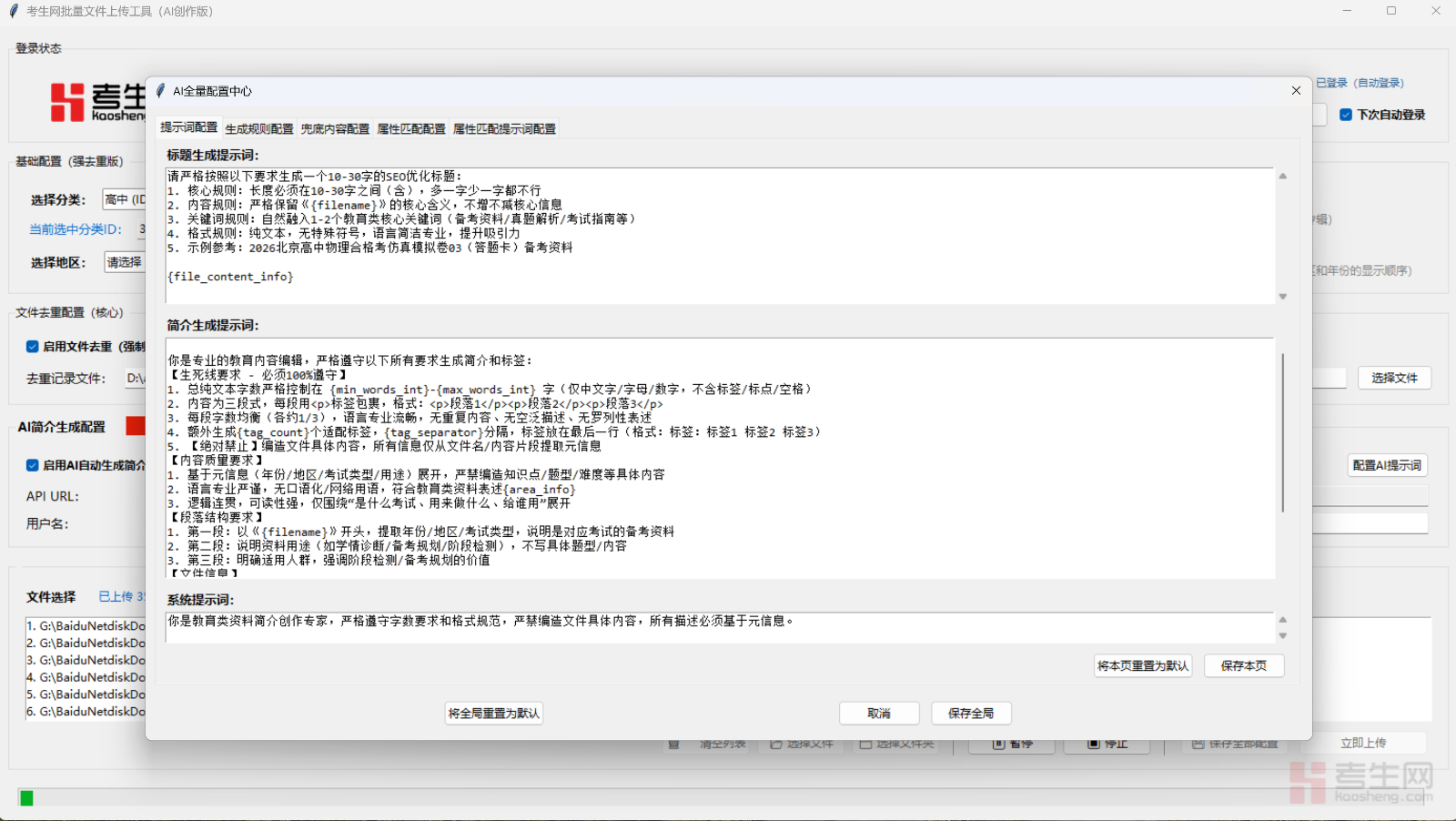
Task: Open the 选择地区 dropdown showing 请选择
Action: click(125, 262)
